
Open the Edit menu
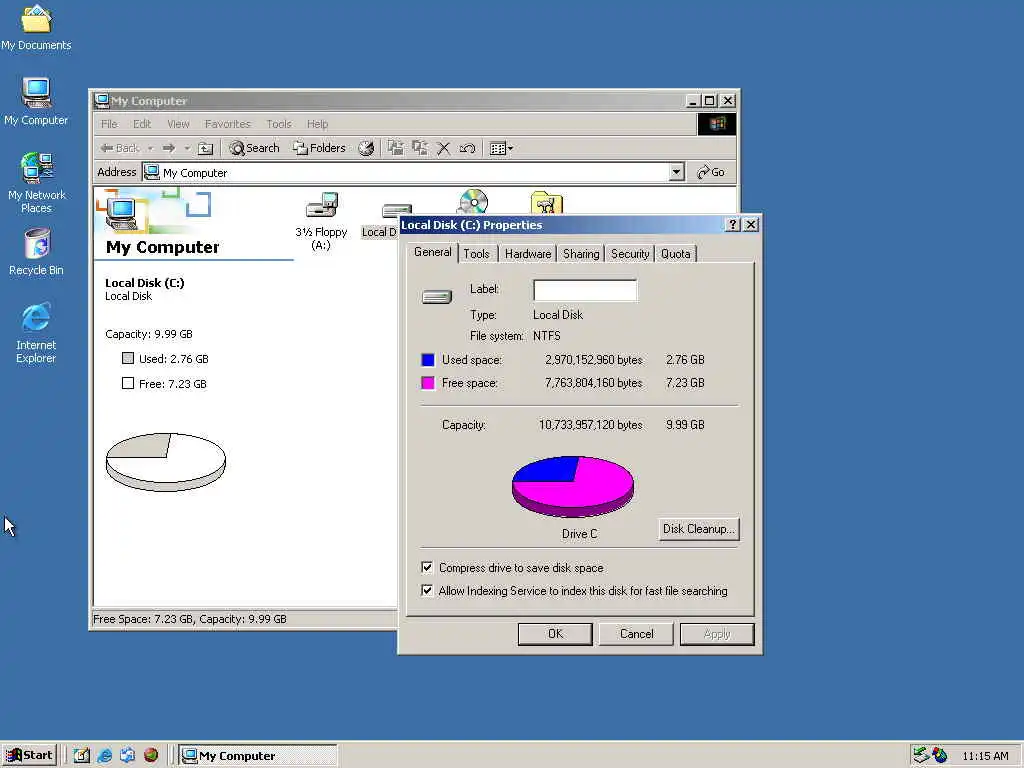(x=142, y=124)
